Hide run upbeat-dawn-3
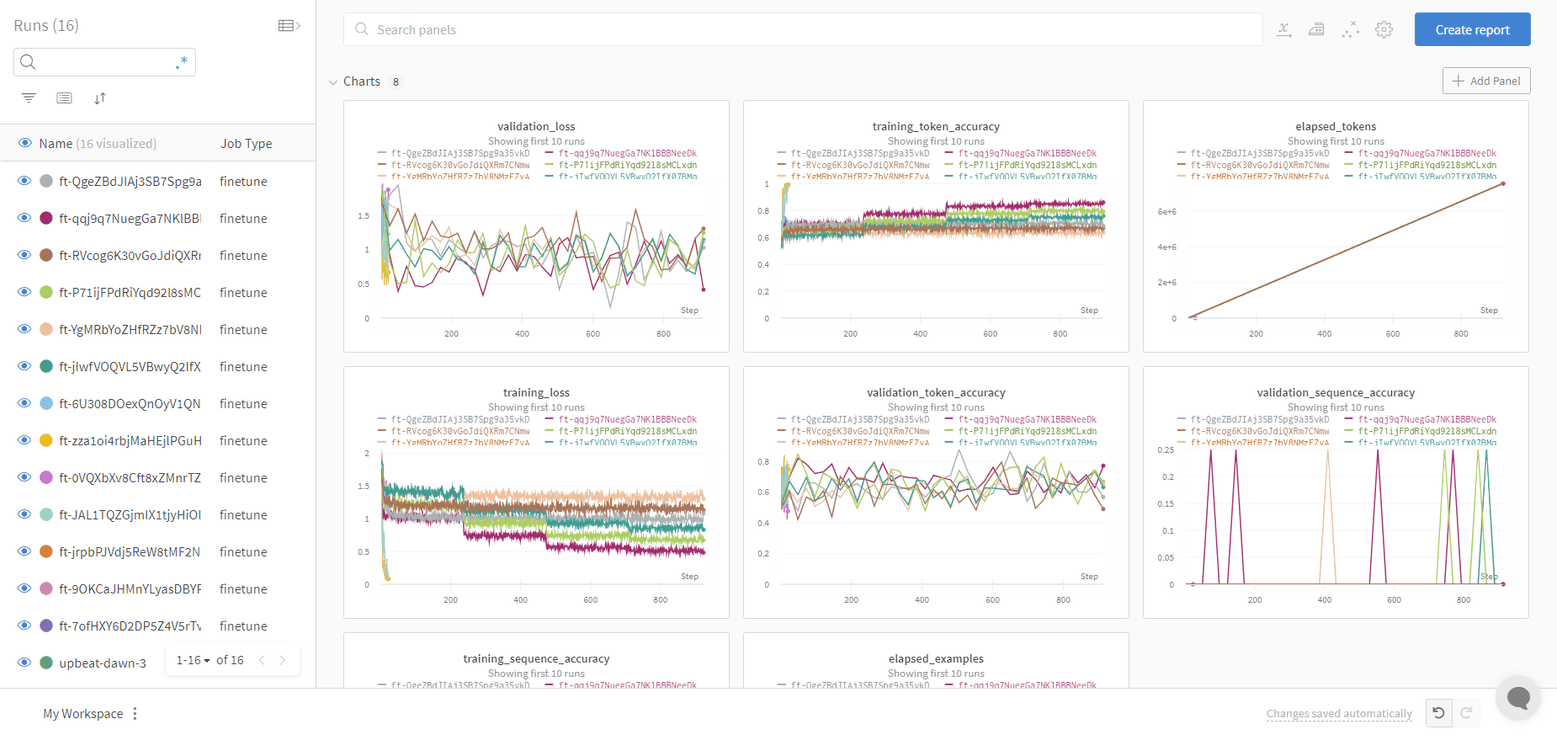This screenshot has height=735, width=1557. [x=25, y=662]
